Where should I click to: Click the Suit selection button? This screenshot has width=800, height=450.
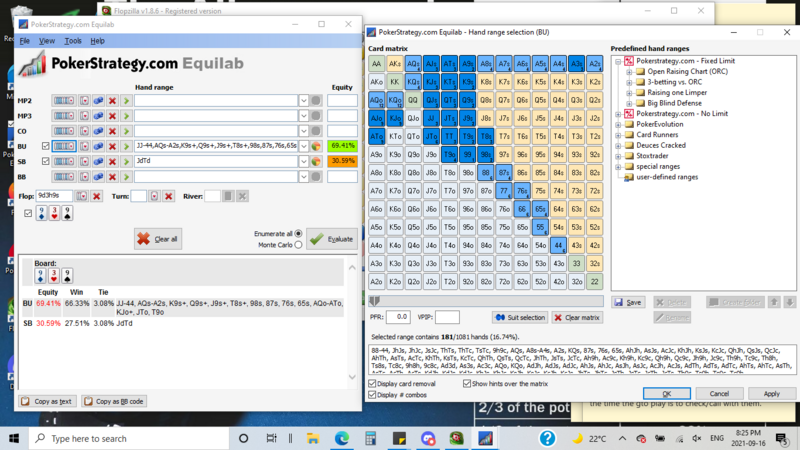coord(520,317)
